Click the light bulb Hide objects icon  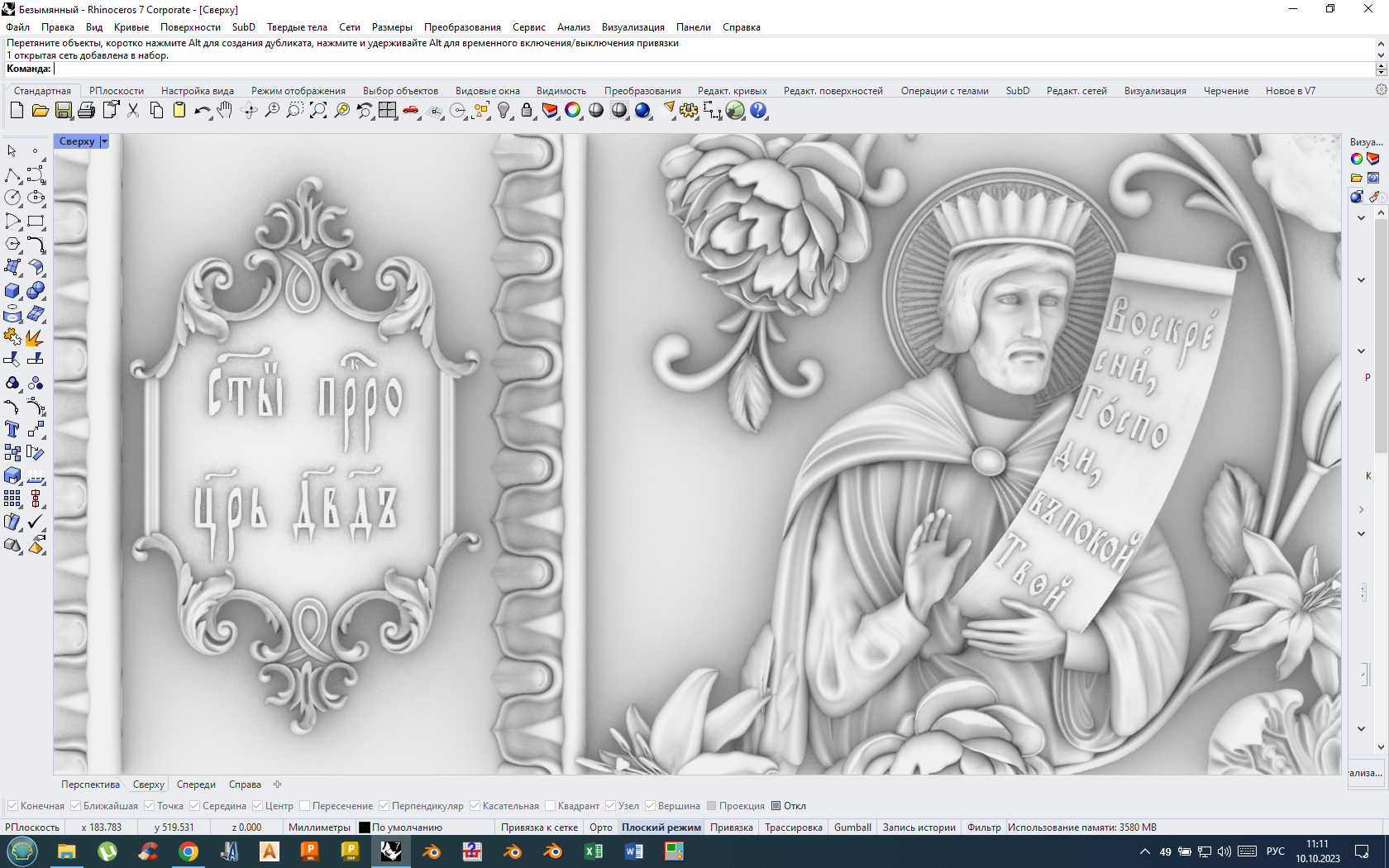point(504,110)
